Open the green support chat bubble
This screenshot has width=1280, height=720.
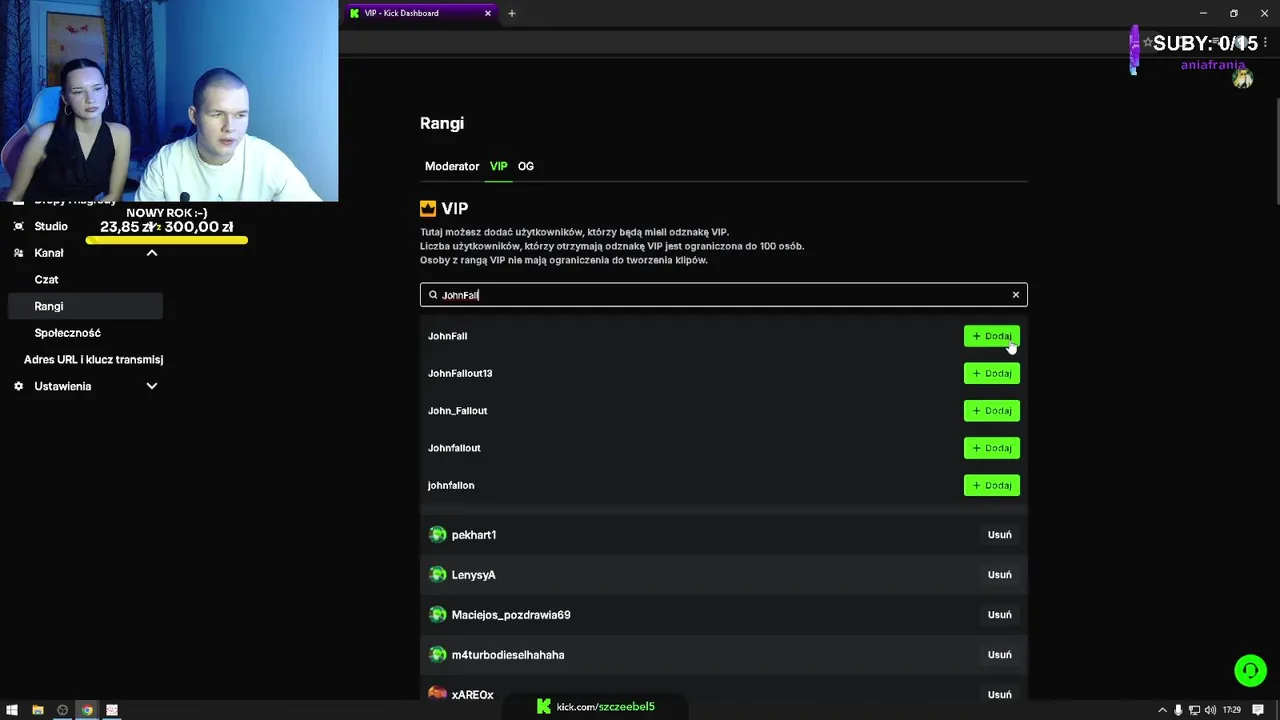click(1250, 671)
